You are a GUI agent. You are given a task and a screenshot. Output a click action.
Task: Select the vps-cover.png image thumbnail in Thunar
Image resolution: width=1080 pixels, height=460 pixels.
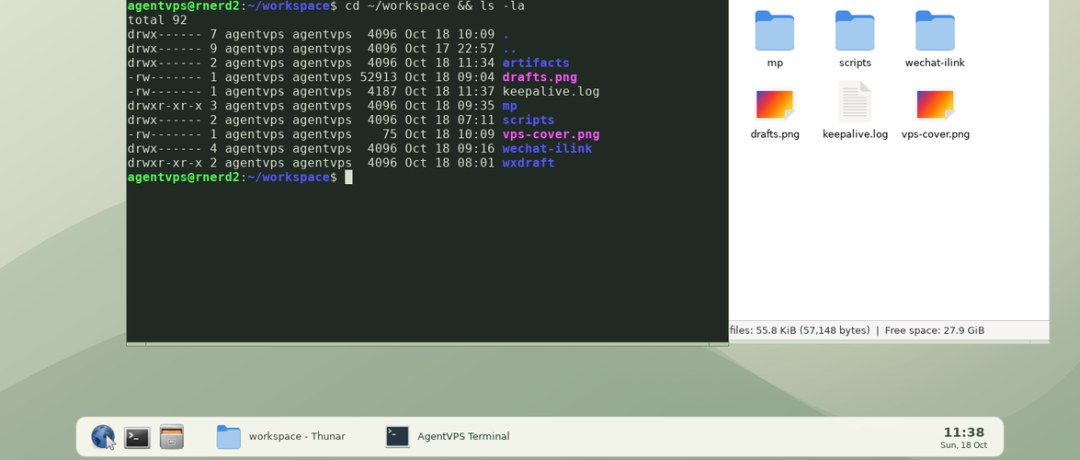[x=935, y=104]
